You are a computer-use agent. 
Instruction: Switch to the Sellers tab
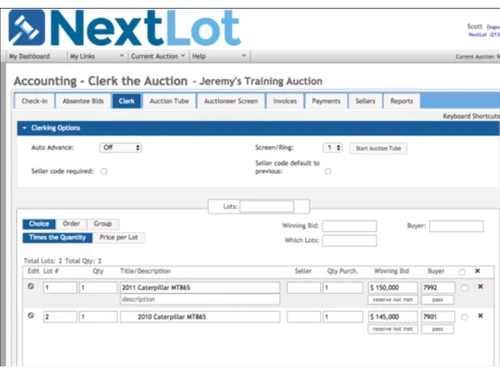click(365, 101)
